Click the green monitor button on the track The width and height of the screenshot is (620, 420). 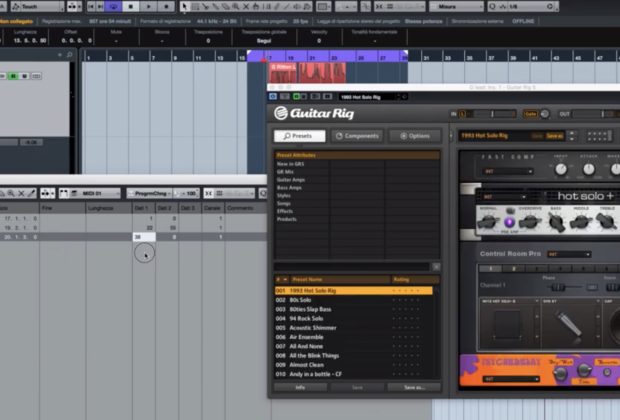(14, 76)
